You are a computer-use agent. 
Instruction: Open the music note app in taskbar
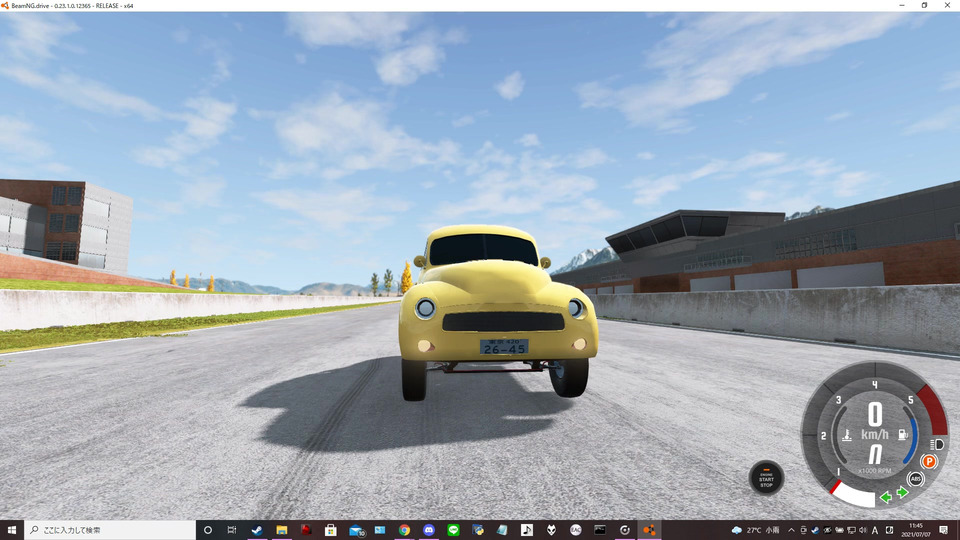click(527, 530)
